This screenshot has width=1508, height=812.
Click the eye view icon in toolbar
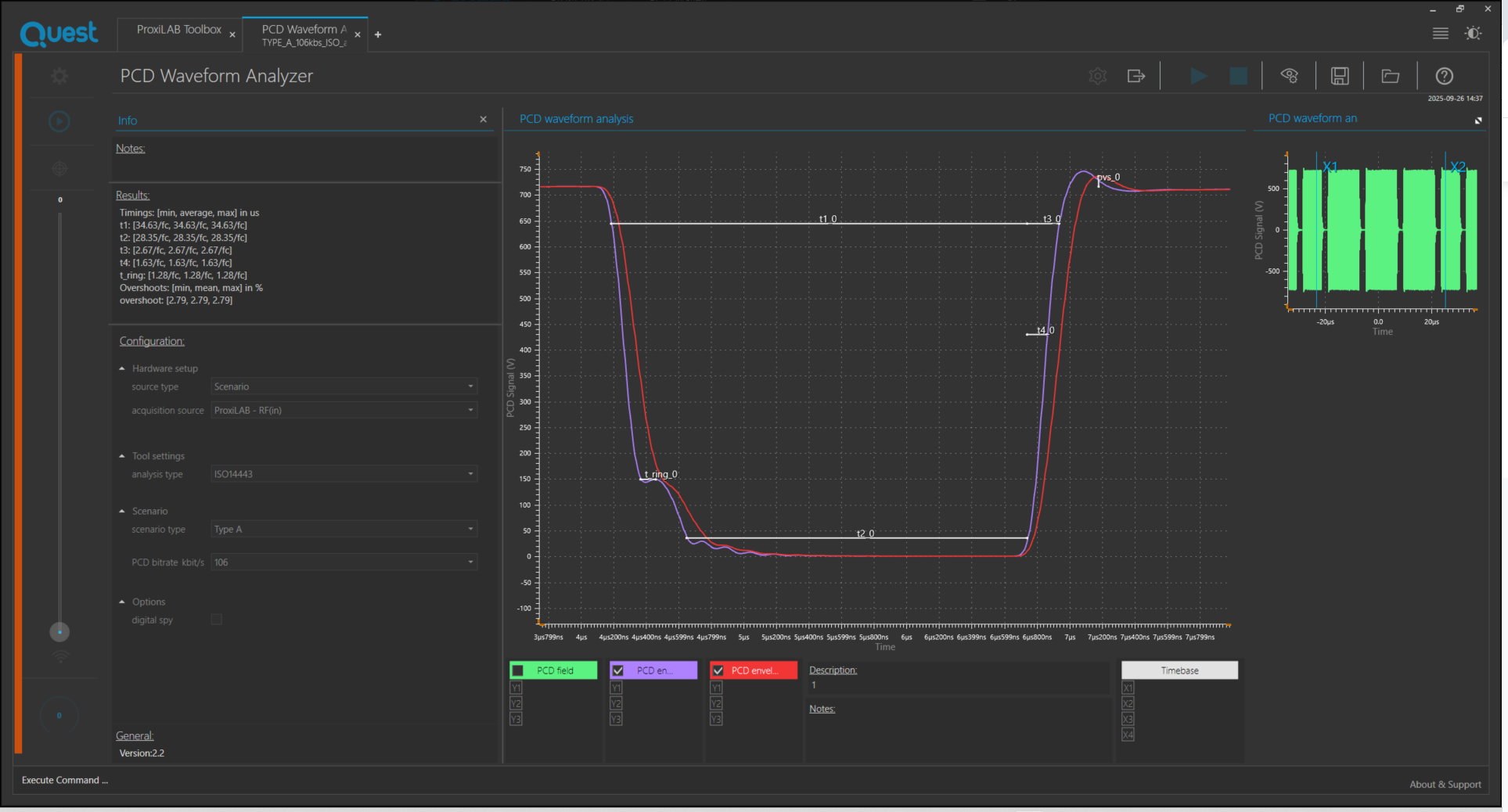click(x=1289, y=76)
